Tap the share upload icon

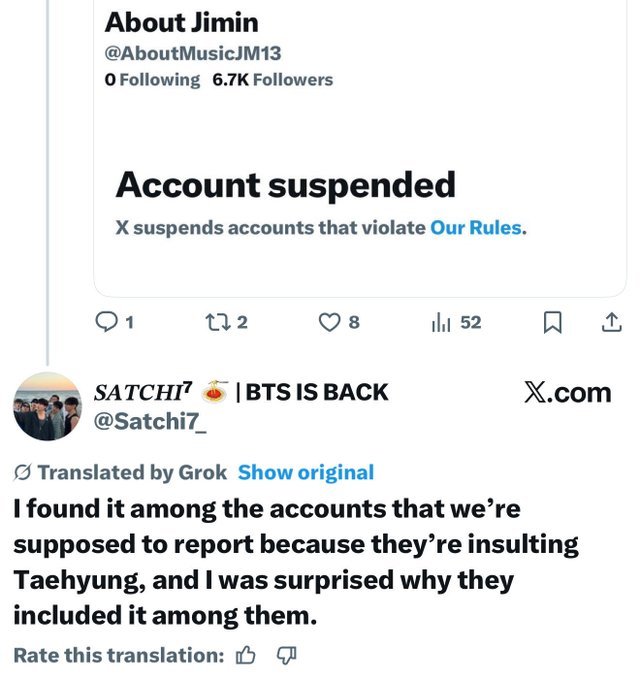click(x=611, y=322)
